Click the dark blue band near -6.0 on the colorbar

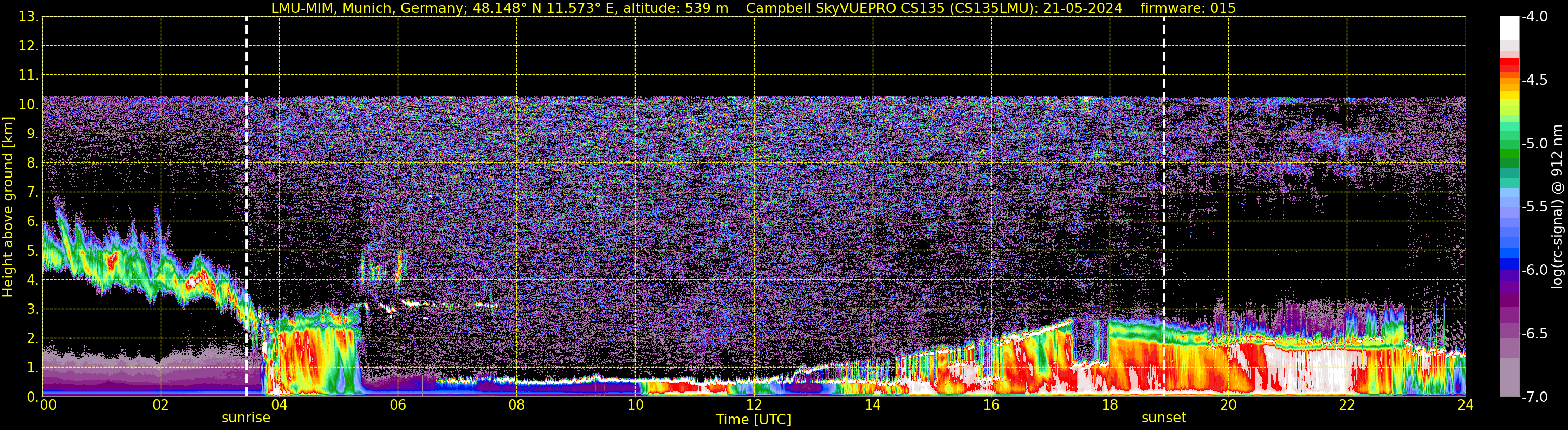tap(1510, 264)
